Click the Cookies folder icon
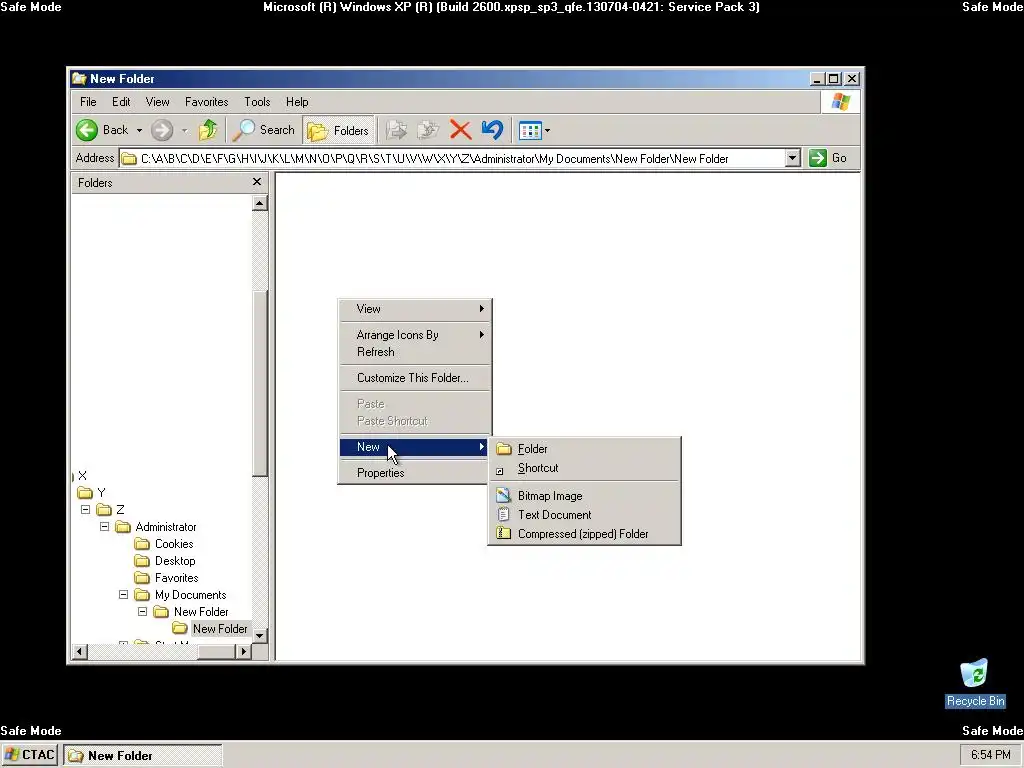 (x=142, y=543)
